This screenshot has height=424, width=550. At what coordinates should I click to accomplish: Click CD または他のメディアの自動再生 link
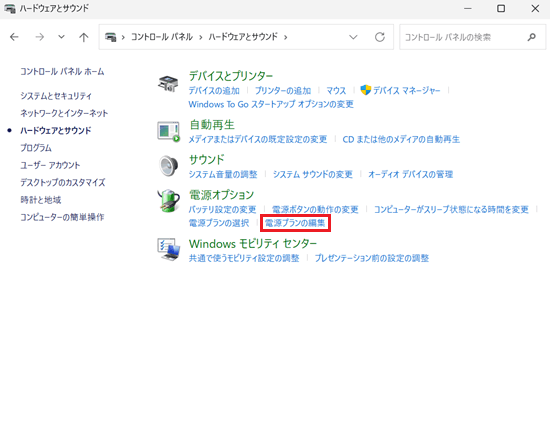(401, 139)
